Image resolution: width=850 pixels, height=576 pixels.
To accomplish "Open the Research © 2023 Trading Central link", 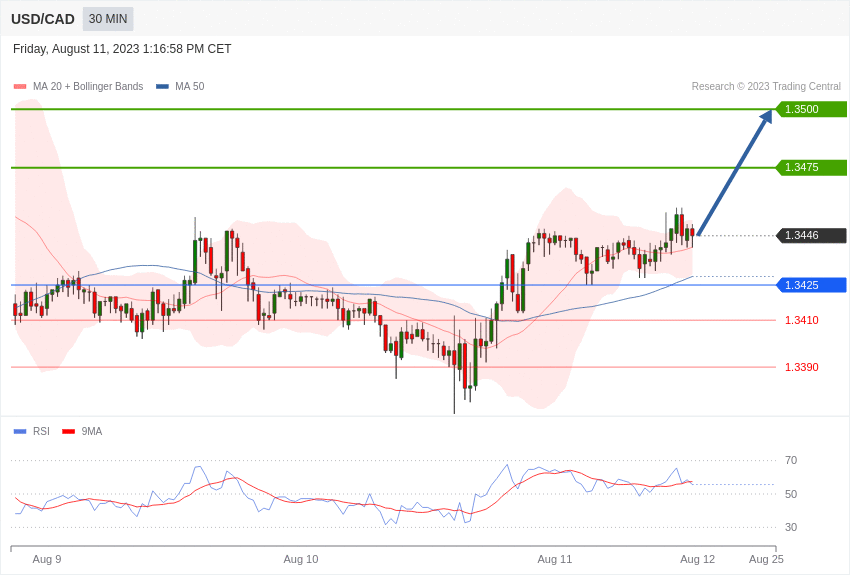I will [766, 86].
